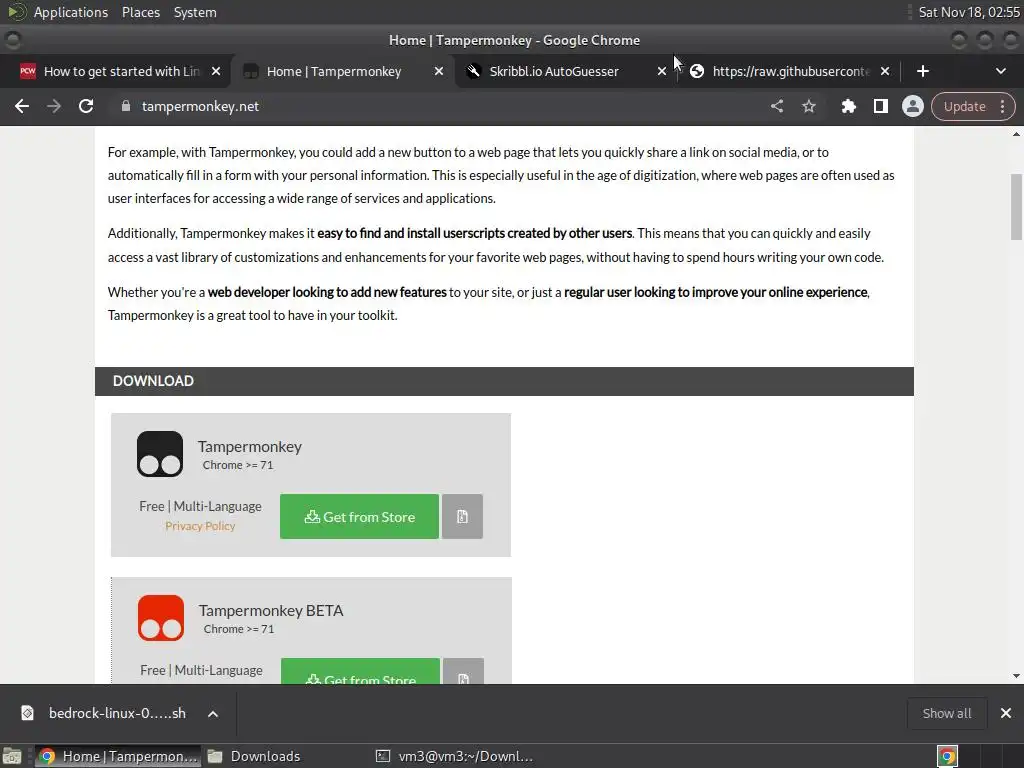Close the raw.githubusercontent tab
This screenshot has height=768, width=1024.
884,71
